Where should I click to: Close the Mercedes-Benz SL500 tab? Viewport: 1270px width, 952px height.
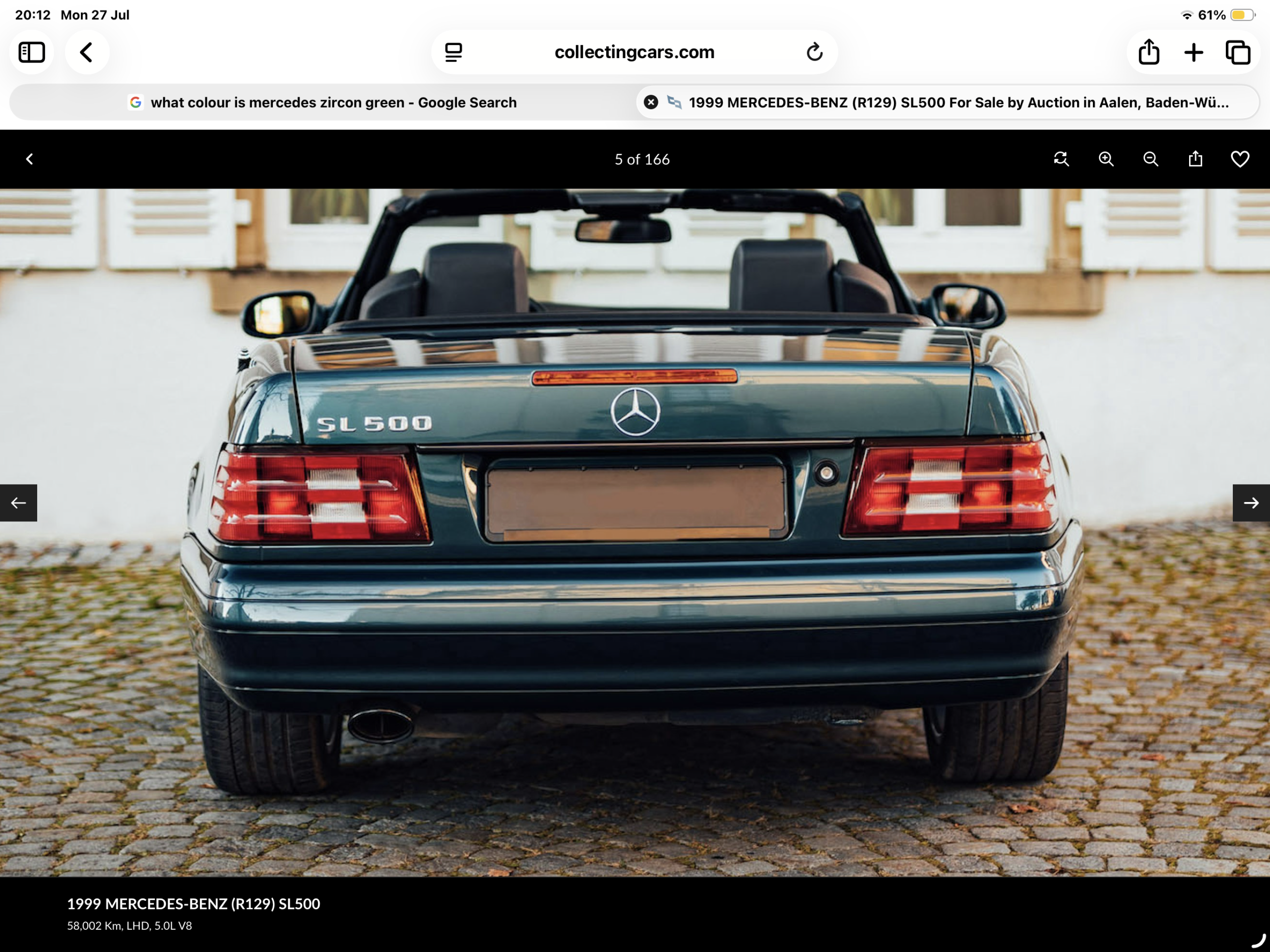[650, 102]
